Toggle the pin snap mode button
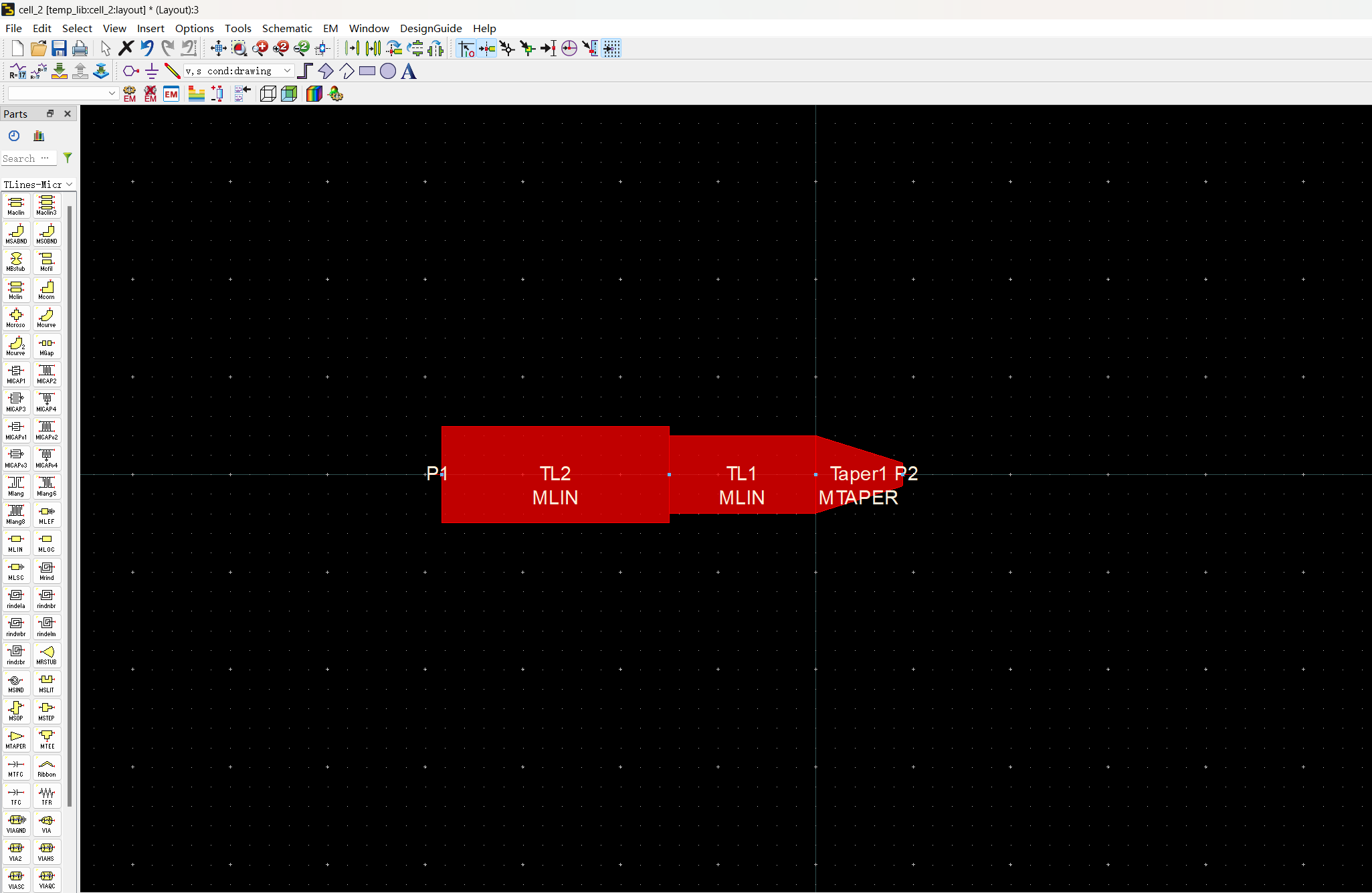 coord(487,48)
